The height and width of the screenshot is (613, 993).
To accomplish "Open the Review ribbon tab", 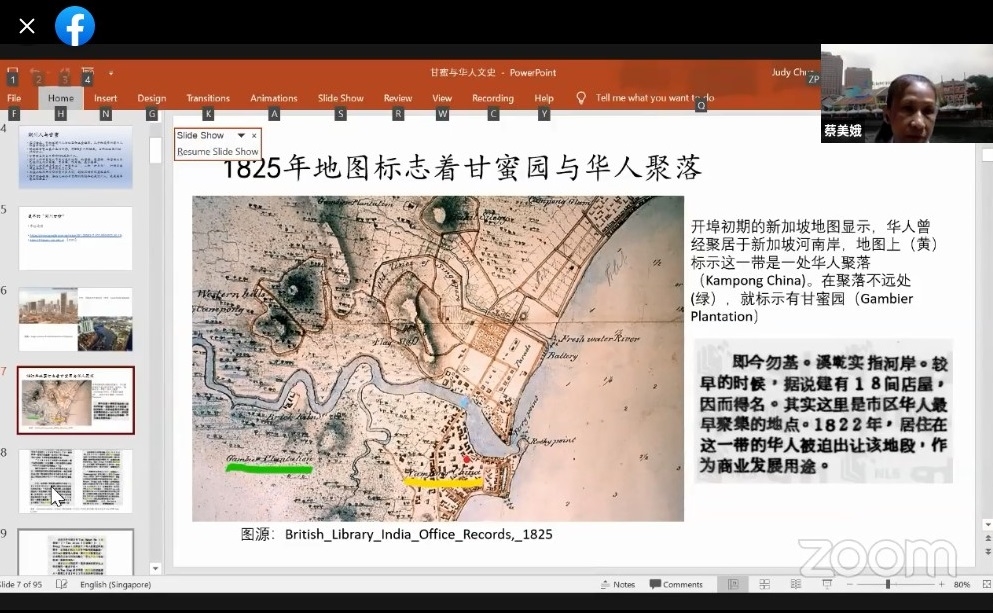I will coord(398,98).
